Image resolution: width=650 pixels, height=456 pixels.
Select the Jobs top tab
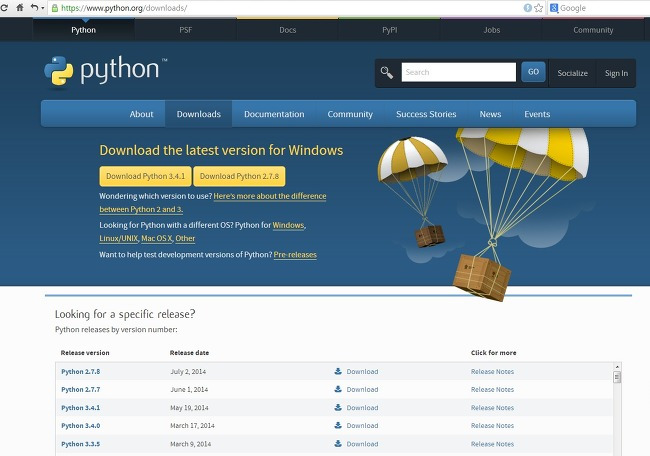pyautogui.click(x=491, y=30)
